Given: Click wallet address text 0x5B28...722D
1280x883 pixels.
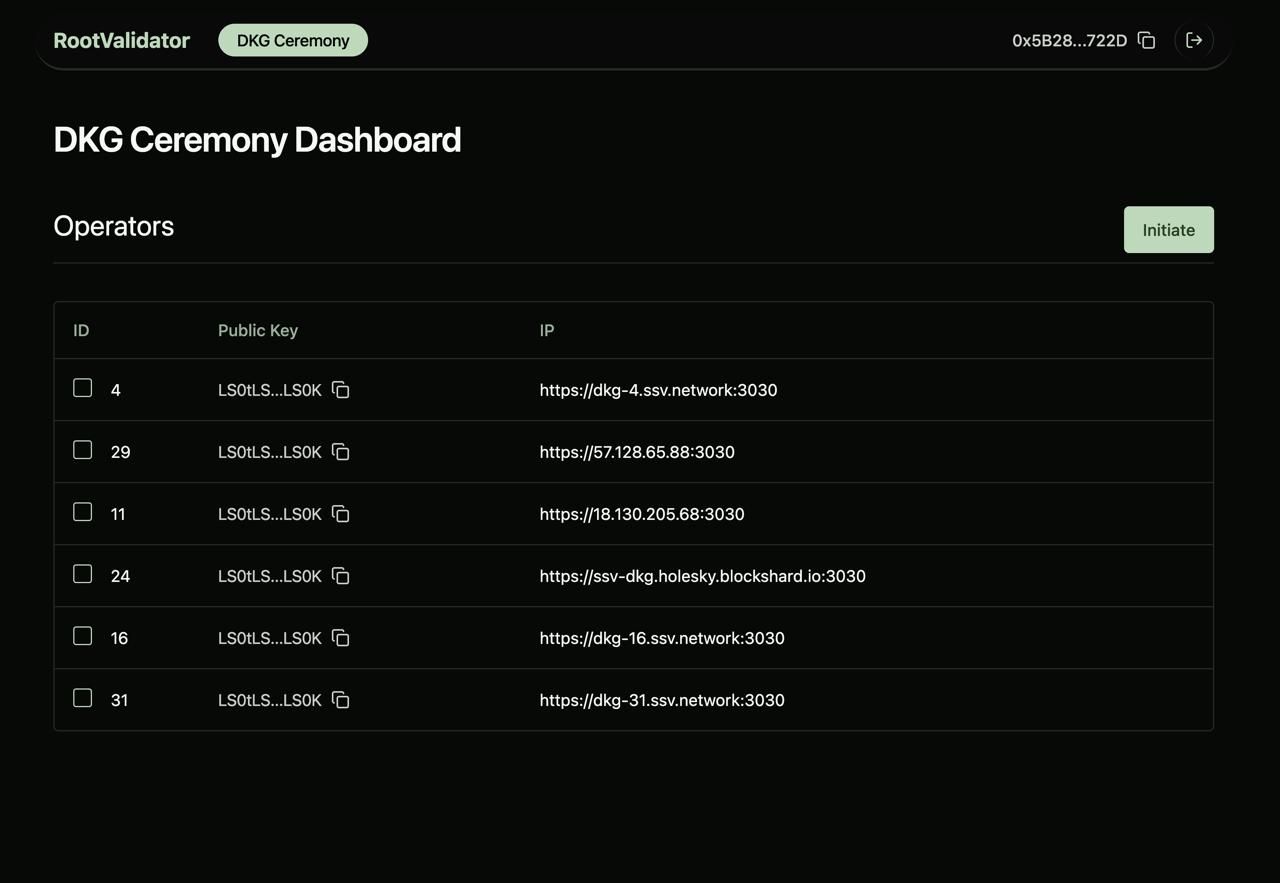Looking at the screenshot, I should click(x=1069, y=41).
